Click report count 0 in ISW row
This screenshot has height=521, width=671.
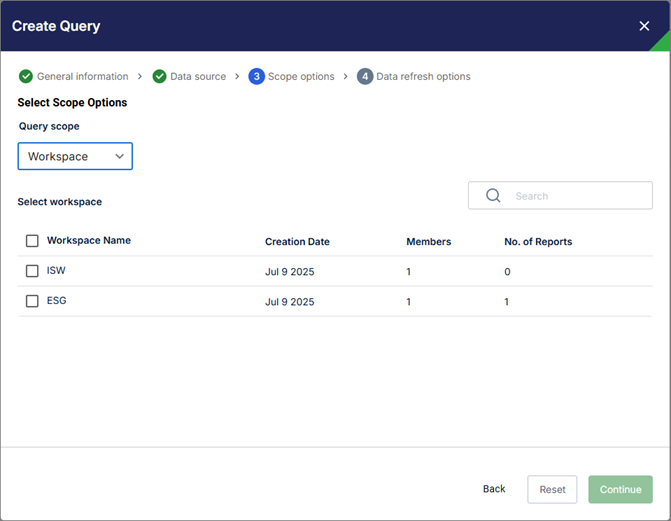tap(507, 272)
